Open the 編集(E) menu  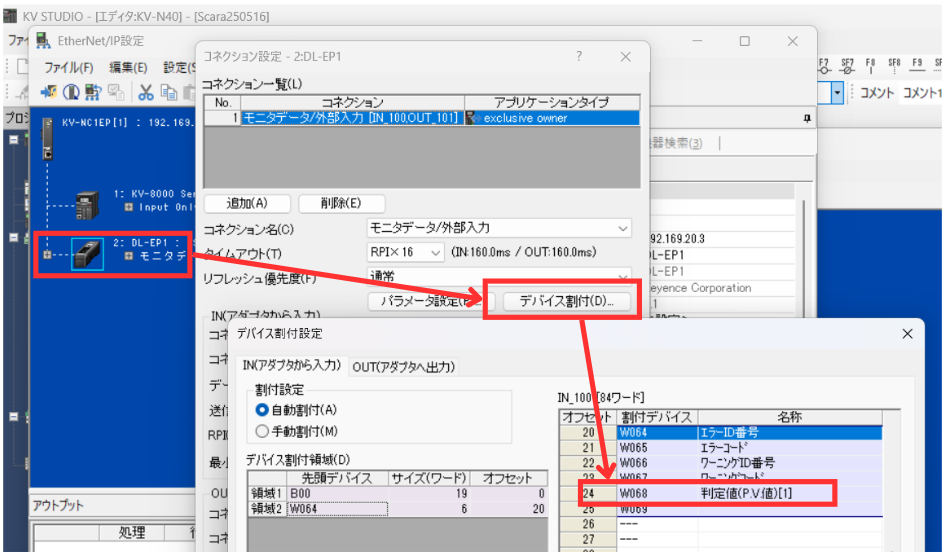pyautogui.click(x=128, y=67)
